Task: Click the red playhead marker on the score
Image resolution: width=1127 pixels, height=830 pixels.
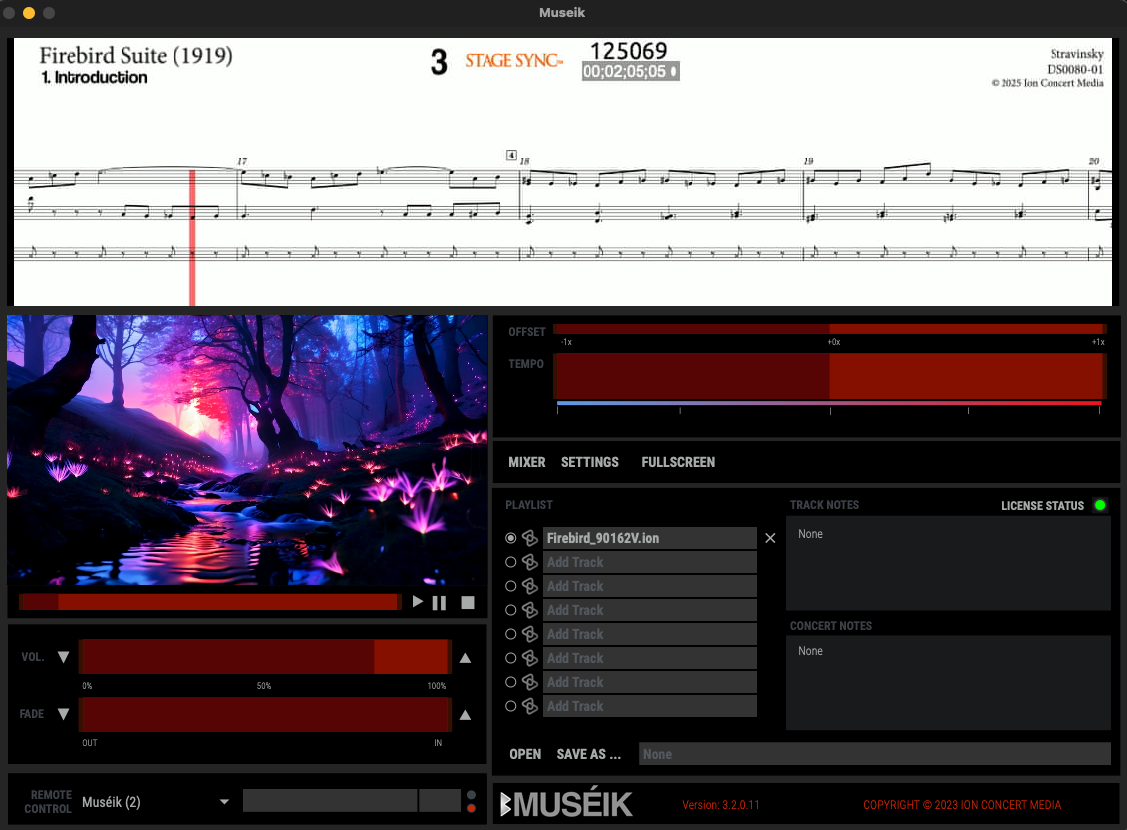Action: point(192,237)
